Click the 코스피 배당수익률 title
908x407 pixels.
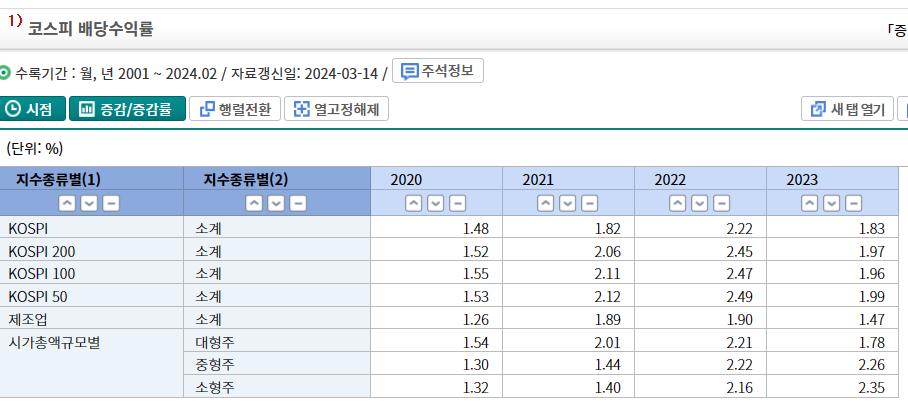(x=90, y=28)
